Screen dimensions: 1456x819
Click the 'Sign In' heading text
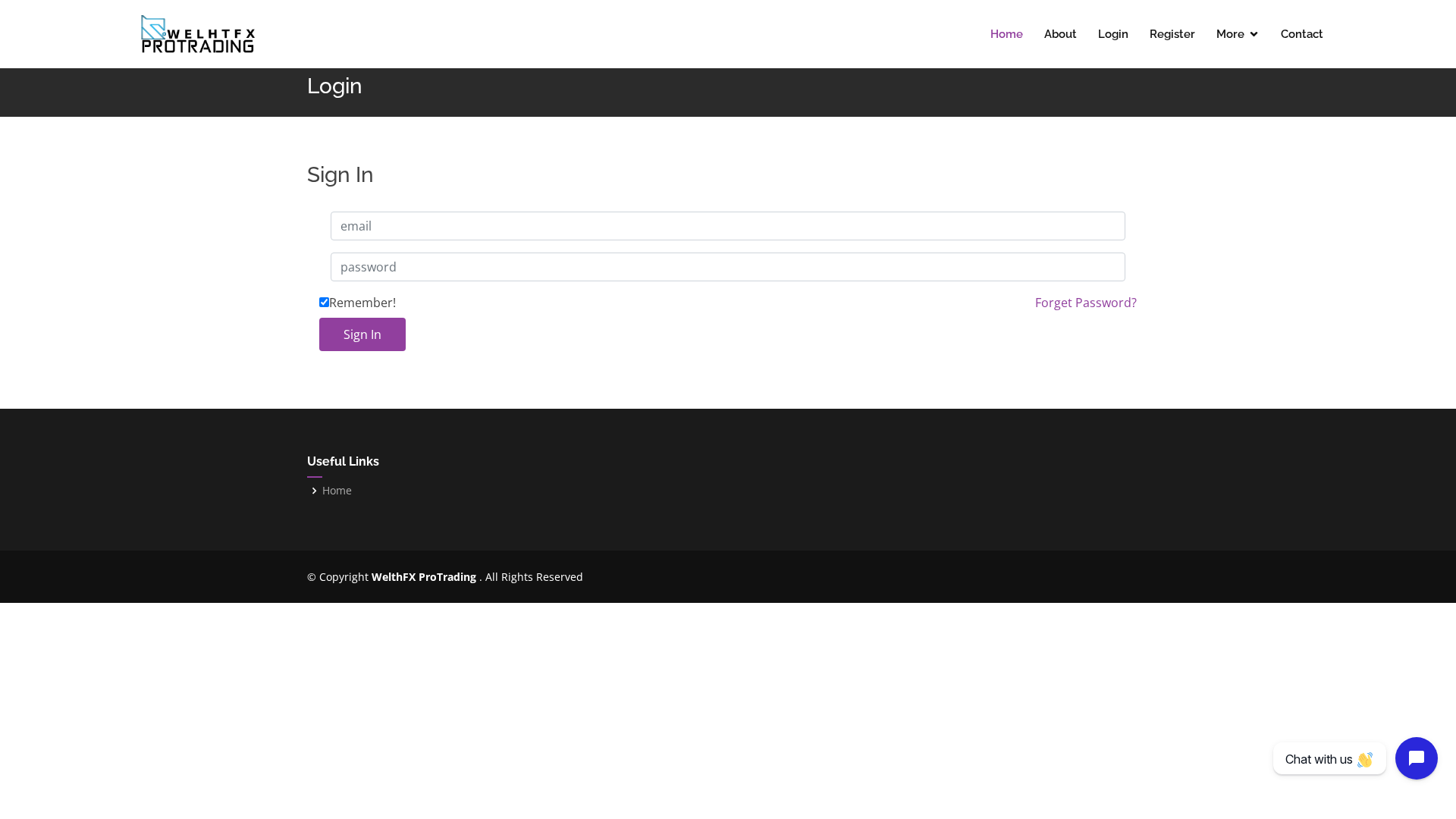(340, 175)
